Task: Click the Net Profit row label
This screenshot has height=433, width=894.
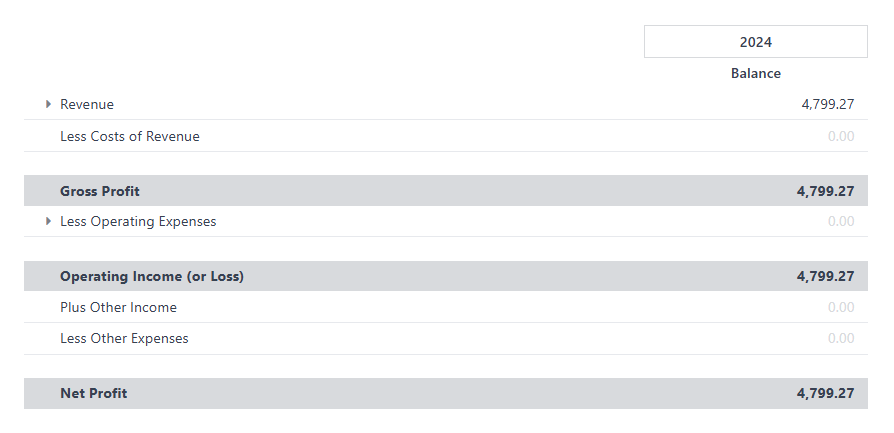Action: tap(94, 393)
